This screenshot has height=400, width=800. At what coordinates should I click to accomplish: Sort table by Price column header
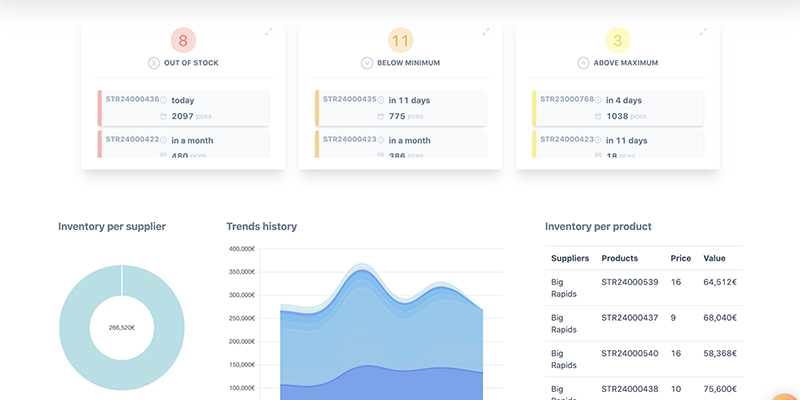click(x=681, y=258)
